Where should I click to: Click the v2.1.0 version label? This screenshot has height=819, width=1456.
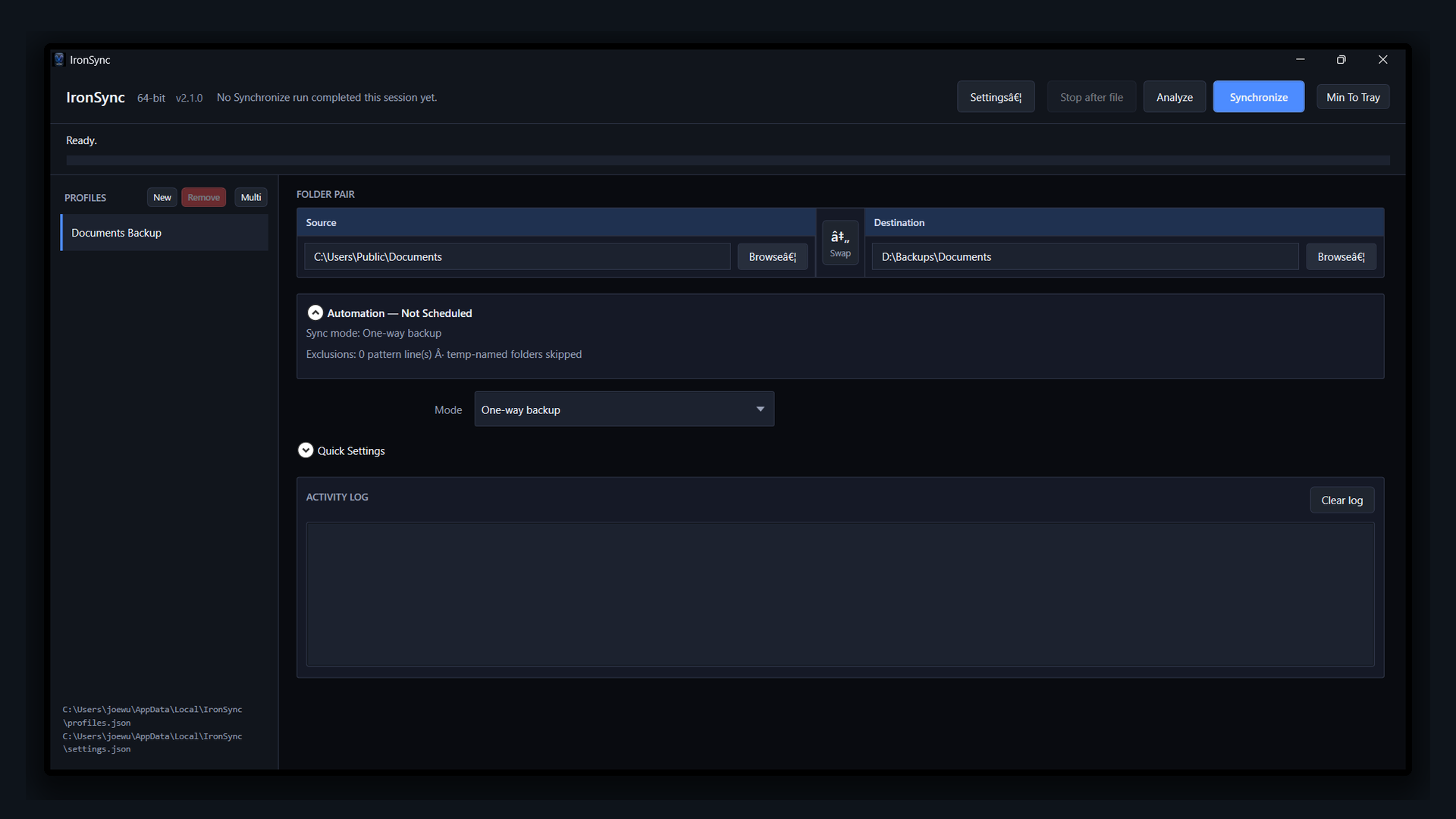[189, 98]
